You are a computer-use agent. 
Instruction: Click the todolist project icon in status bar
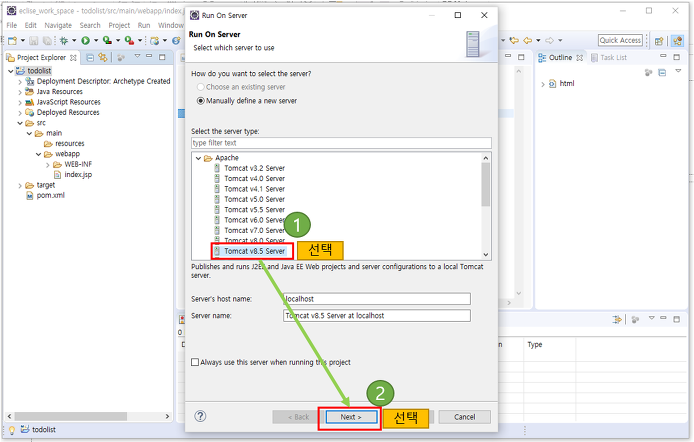pyautogui.click(x=25, y=429)
